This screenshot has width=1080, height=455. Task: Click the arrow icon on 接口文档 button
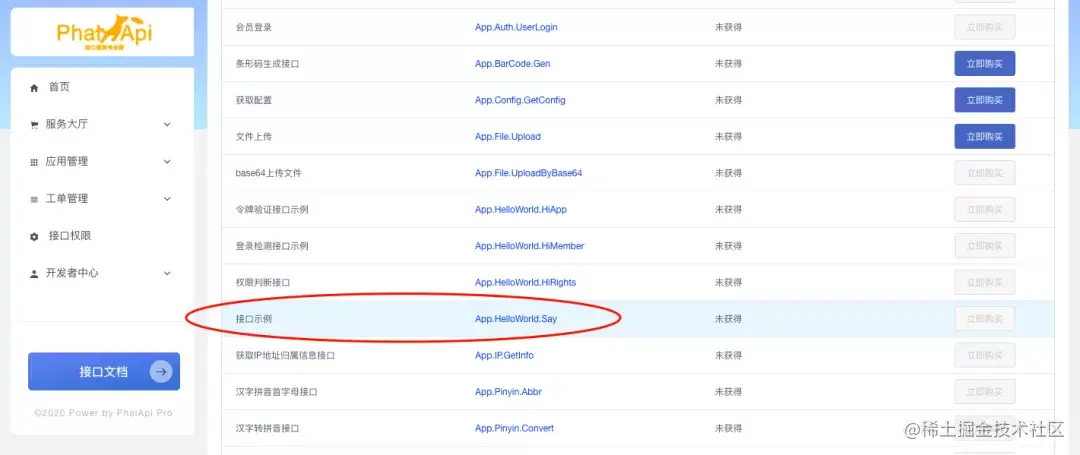tap(160, 372)
